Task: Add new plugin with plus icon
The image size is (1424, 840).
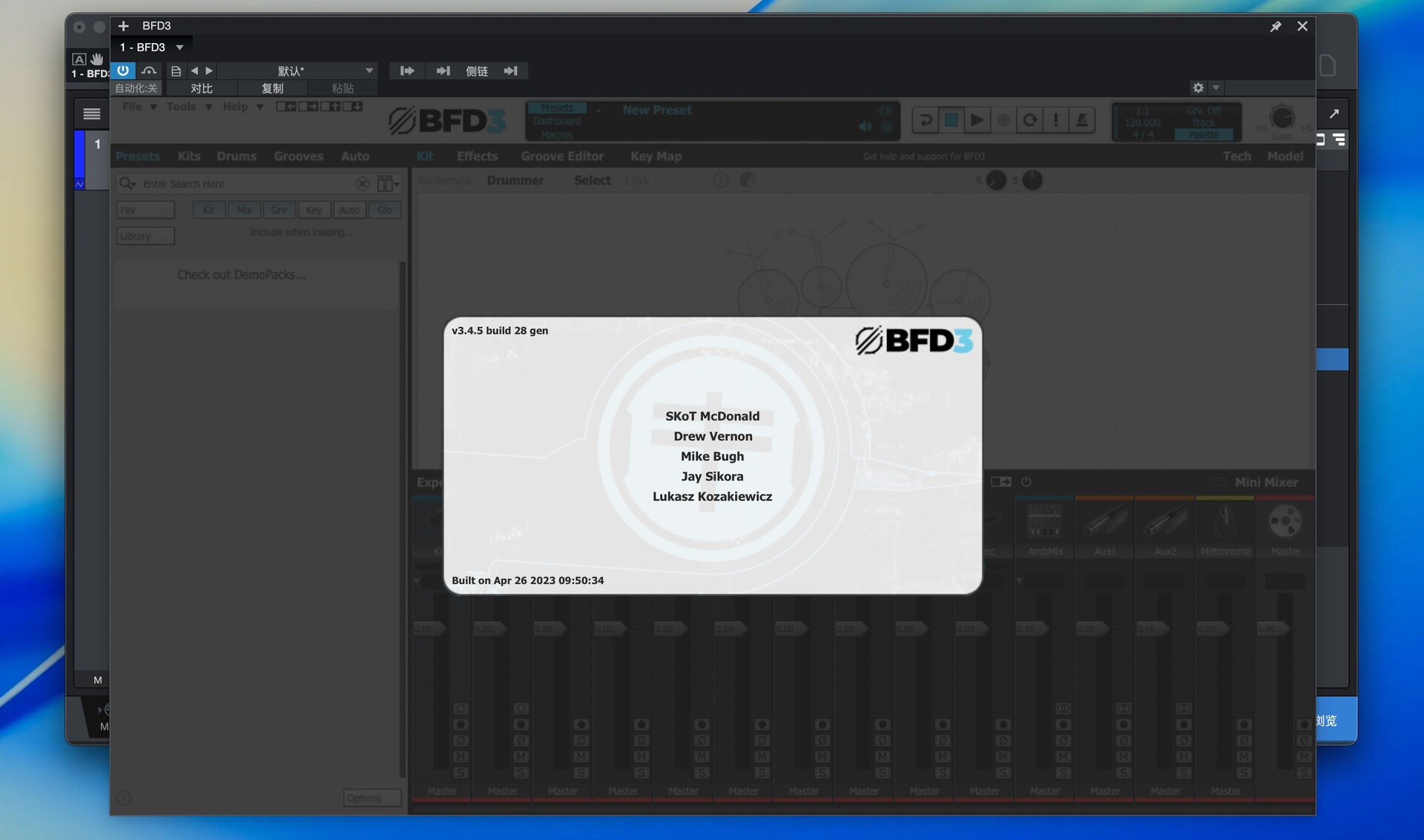Action: [124, 26]
